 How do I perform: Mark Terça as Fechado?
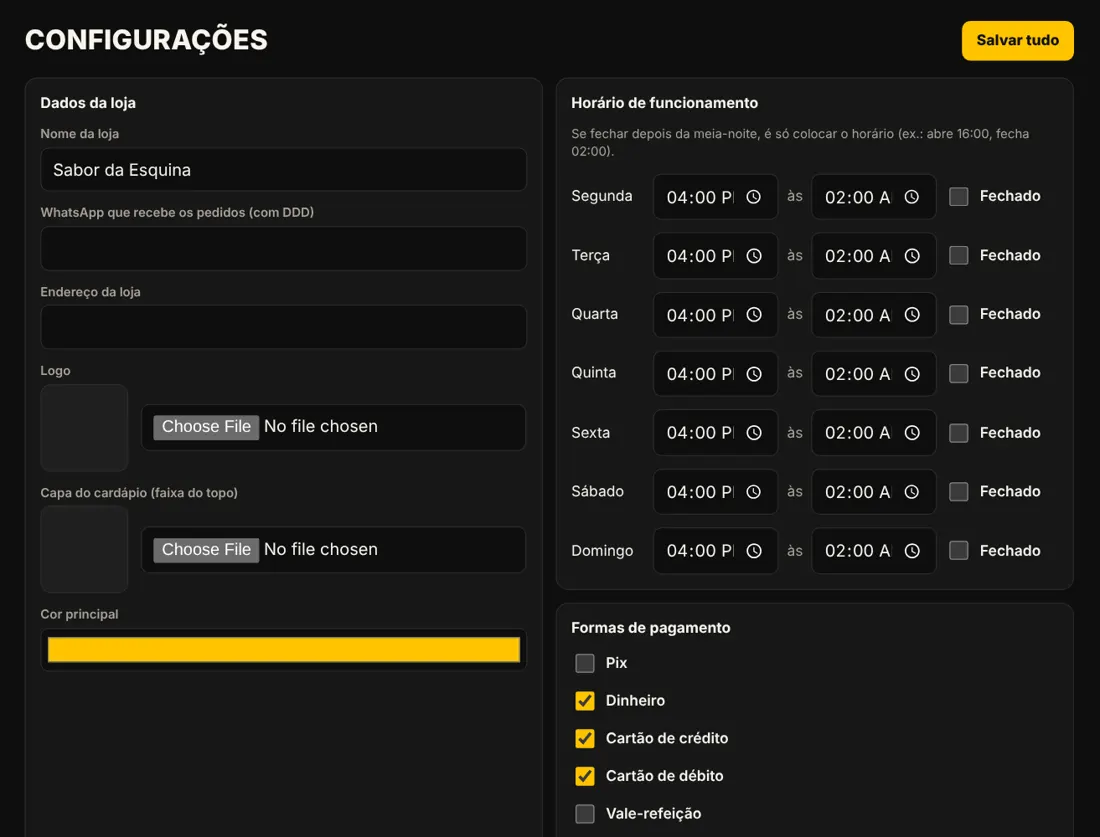(958, 255)
